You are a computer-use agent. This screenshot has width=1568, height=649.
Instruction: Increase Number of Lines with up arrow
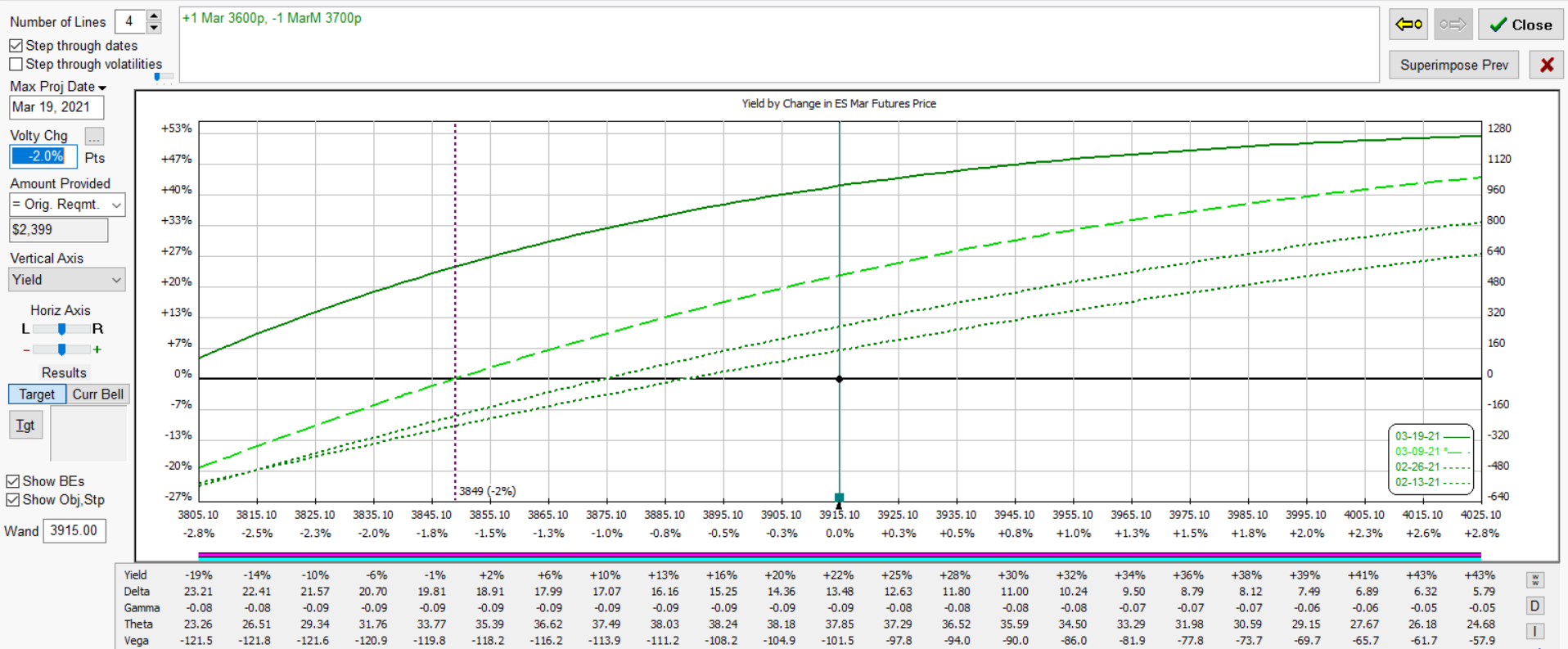pos(154,16)
